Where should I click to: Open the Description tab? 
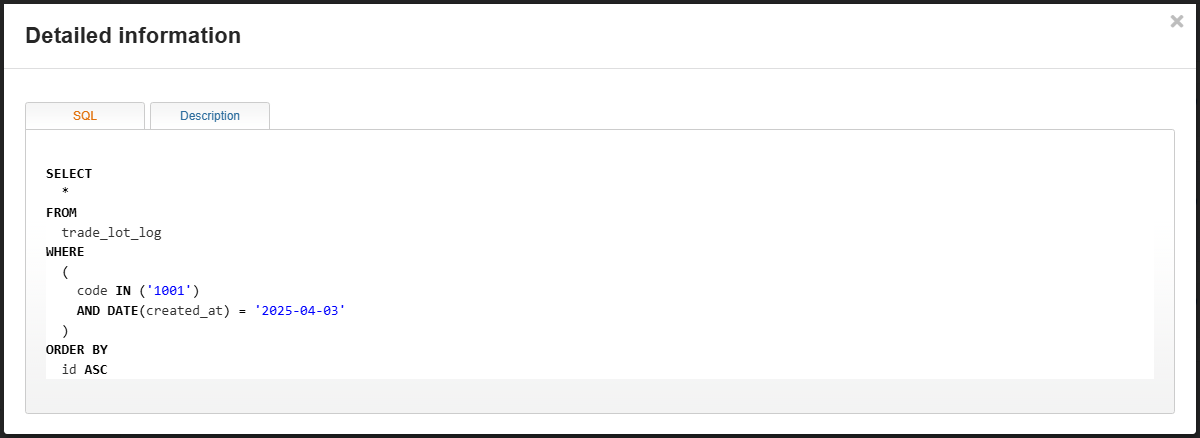tap(210, 116)
